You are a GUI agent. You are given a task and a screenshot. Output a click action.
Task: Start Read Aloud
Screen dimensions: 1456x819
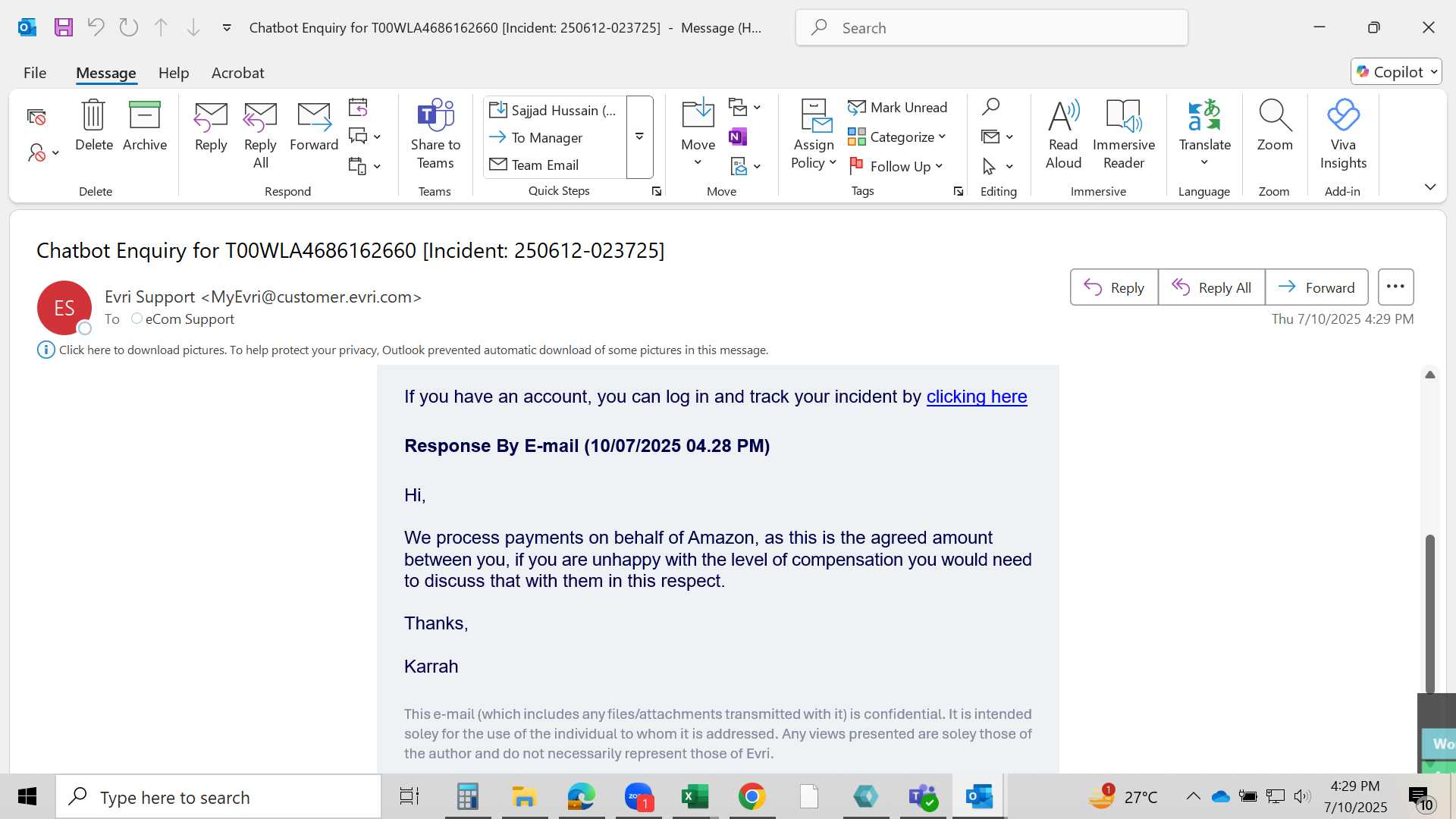click(1063, 135)
